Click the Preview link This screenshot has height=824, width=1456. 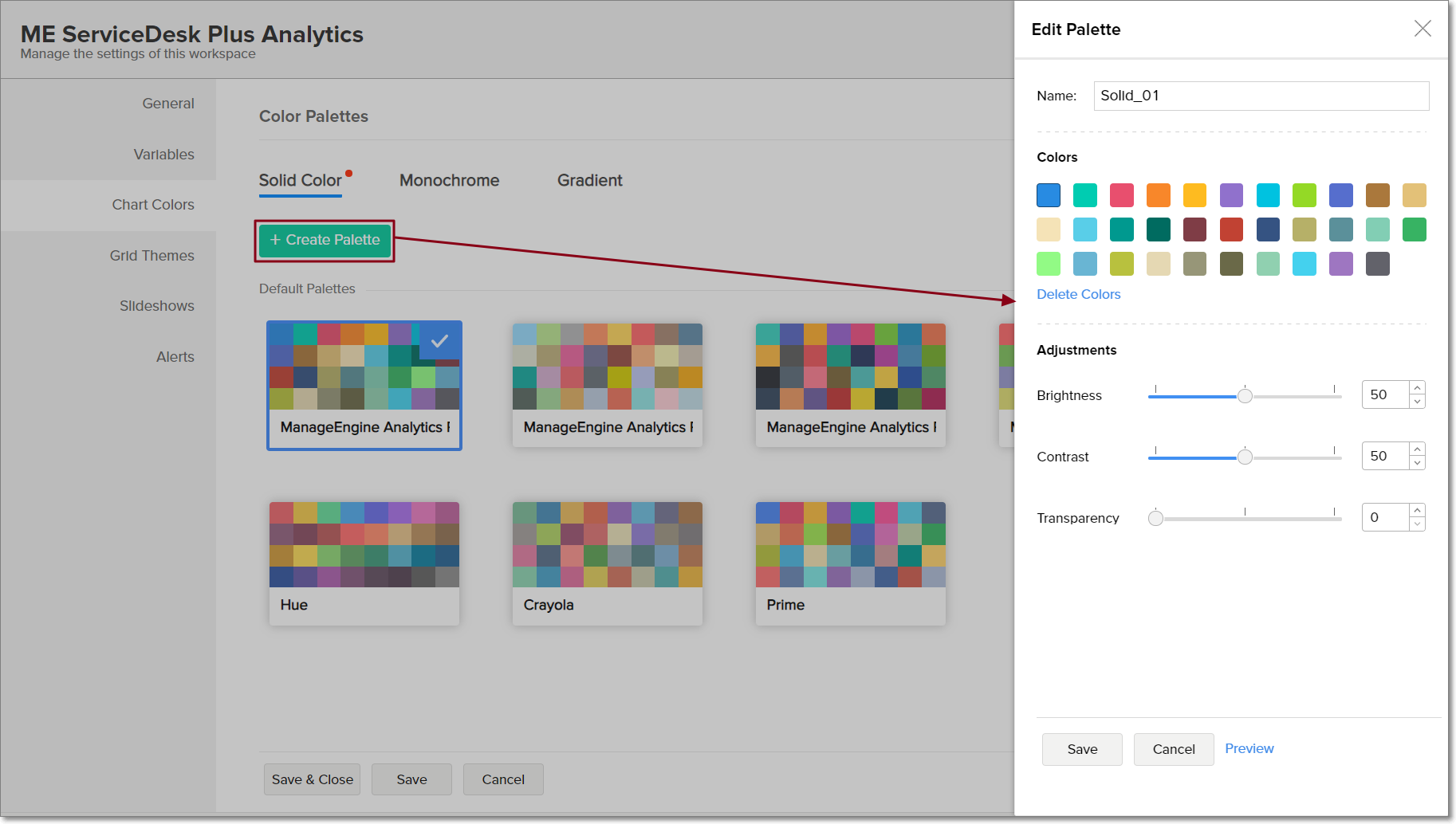(x=1249, y=748)
